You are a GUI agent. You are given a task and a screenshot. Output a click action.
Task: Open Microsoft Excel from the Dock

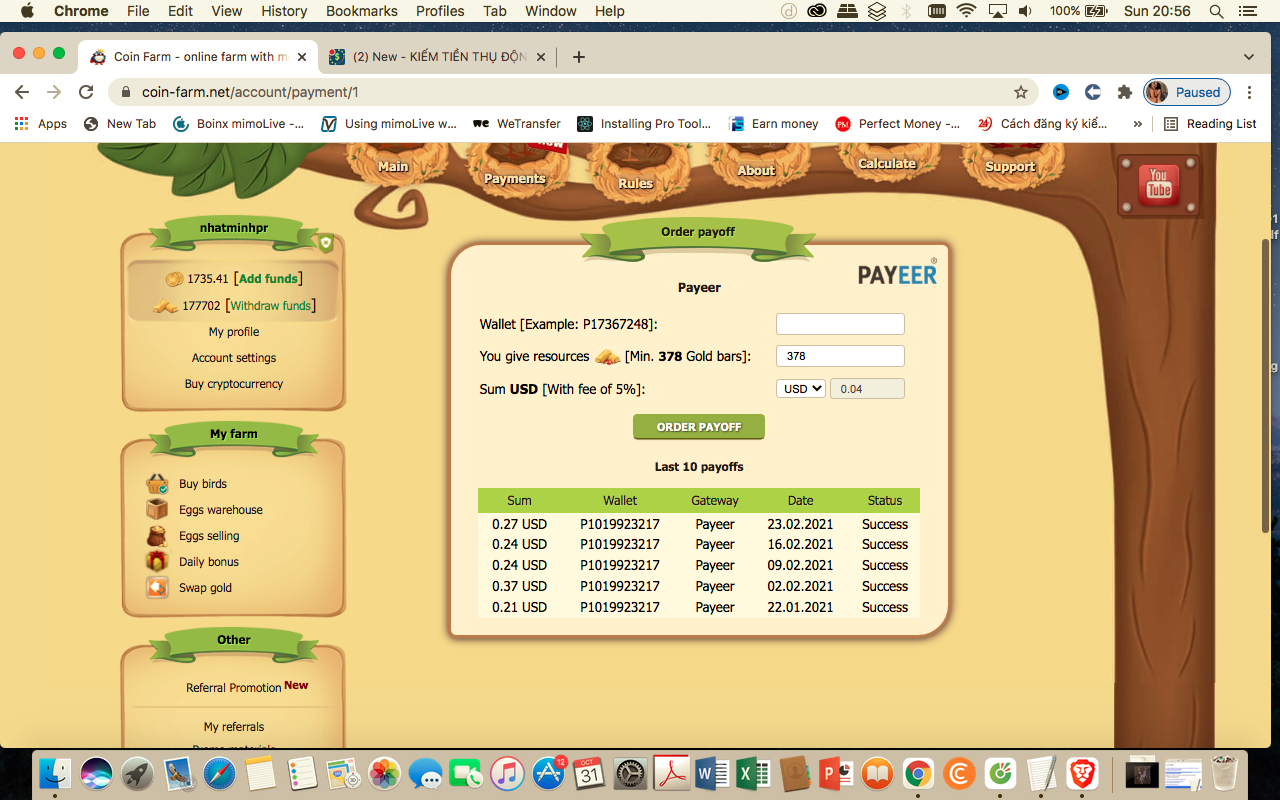[x=753, y=774]
